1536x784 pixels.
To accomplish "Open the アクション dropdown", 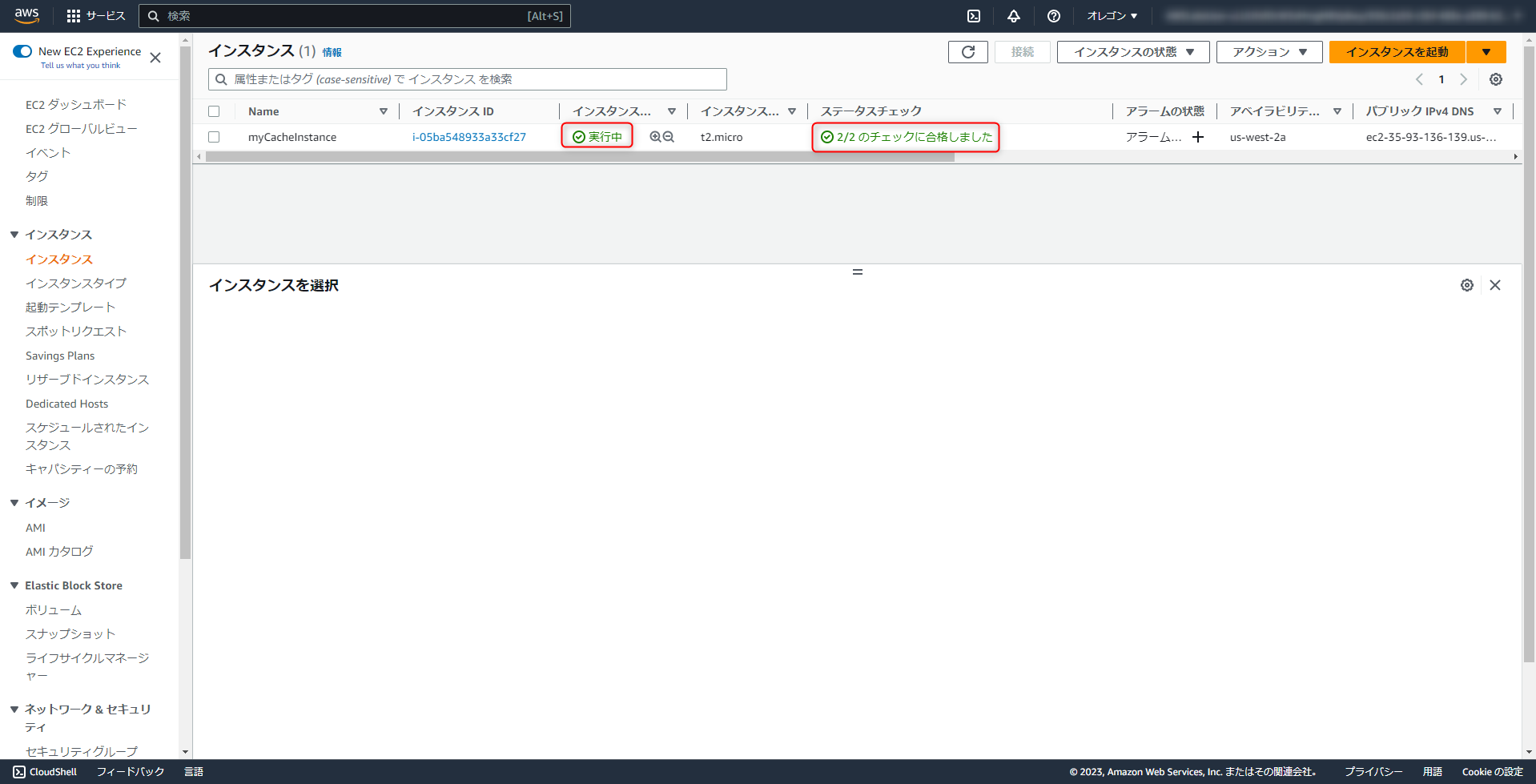I will click(1269, 51).
